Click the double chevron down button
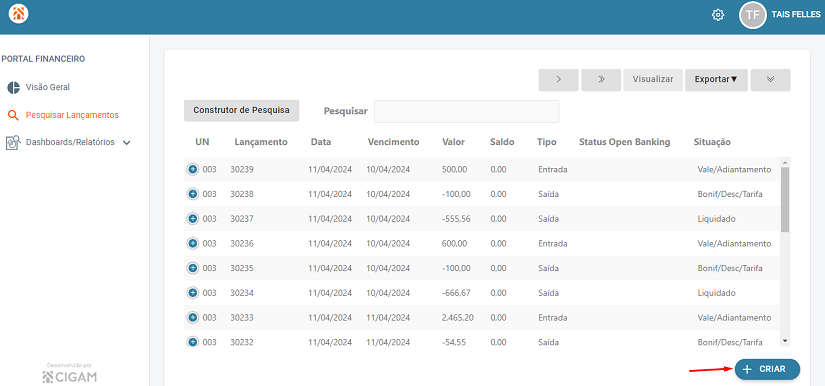This screenshot has height=386, width=825. pos(770,79)
